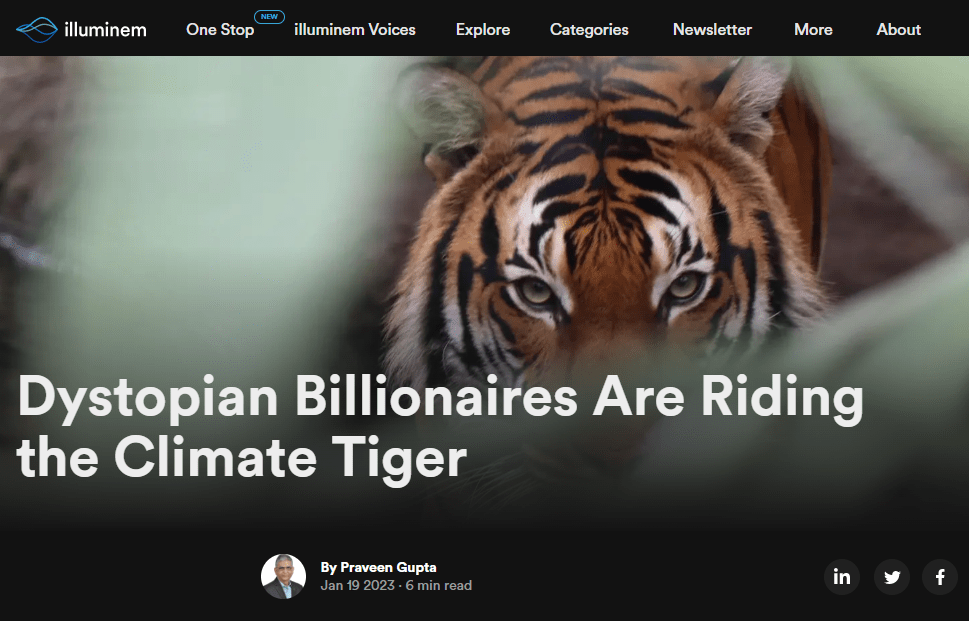Expand the More menu
This screenshot has height=621, width=969.
[x=813, y=30]
